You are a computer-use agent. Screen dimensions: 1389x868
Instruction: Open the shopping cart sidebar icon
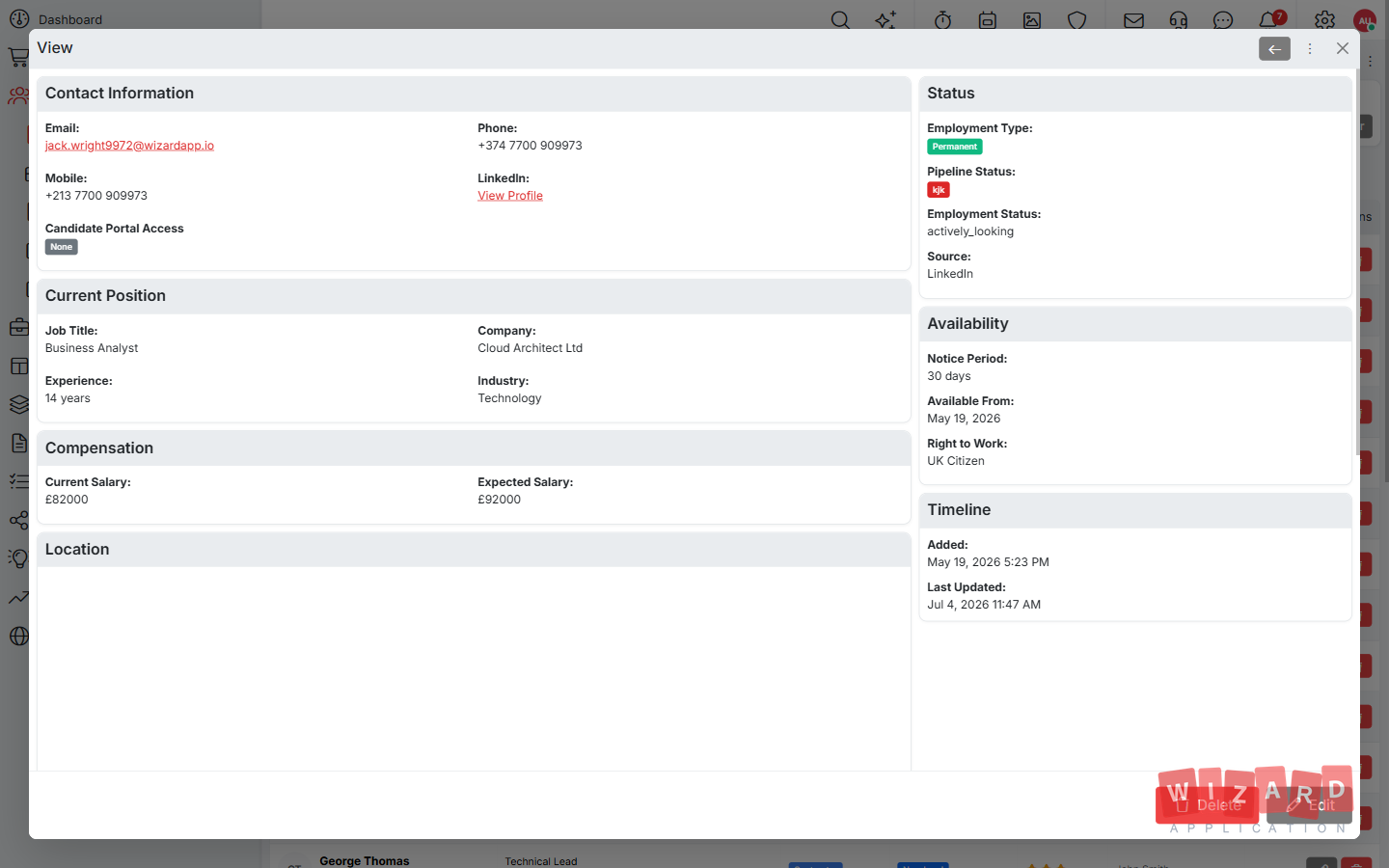tap(18, 57)
